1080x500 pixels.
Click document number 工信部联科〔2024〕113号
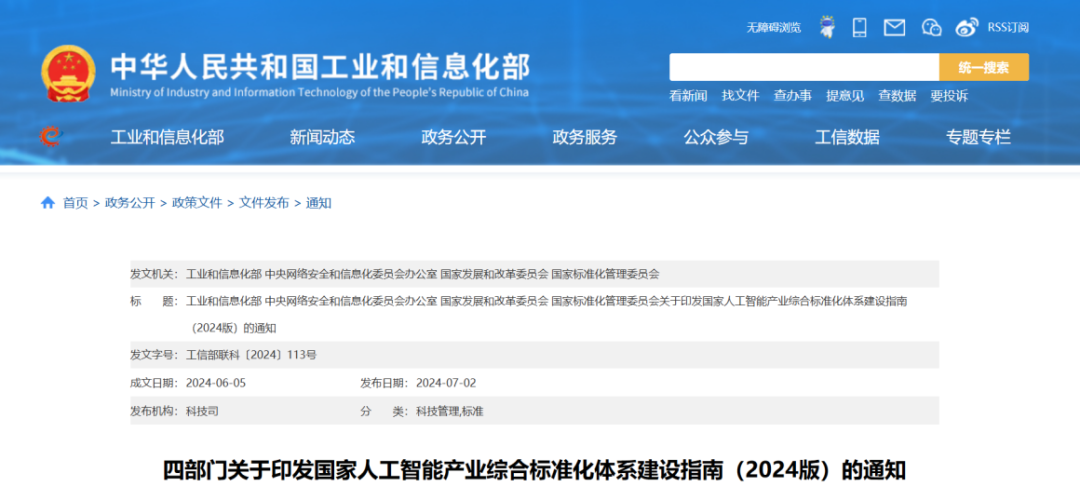[251, 355]
